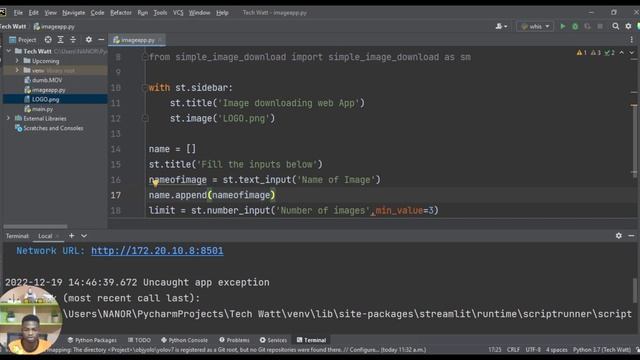Select imageapp.py in project tree
The height and width of the screenshot is (360, 640).
(x=49, y=90)
